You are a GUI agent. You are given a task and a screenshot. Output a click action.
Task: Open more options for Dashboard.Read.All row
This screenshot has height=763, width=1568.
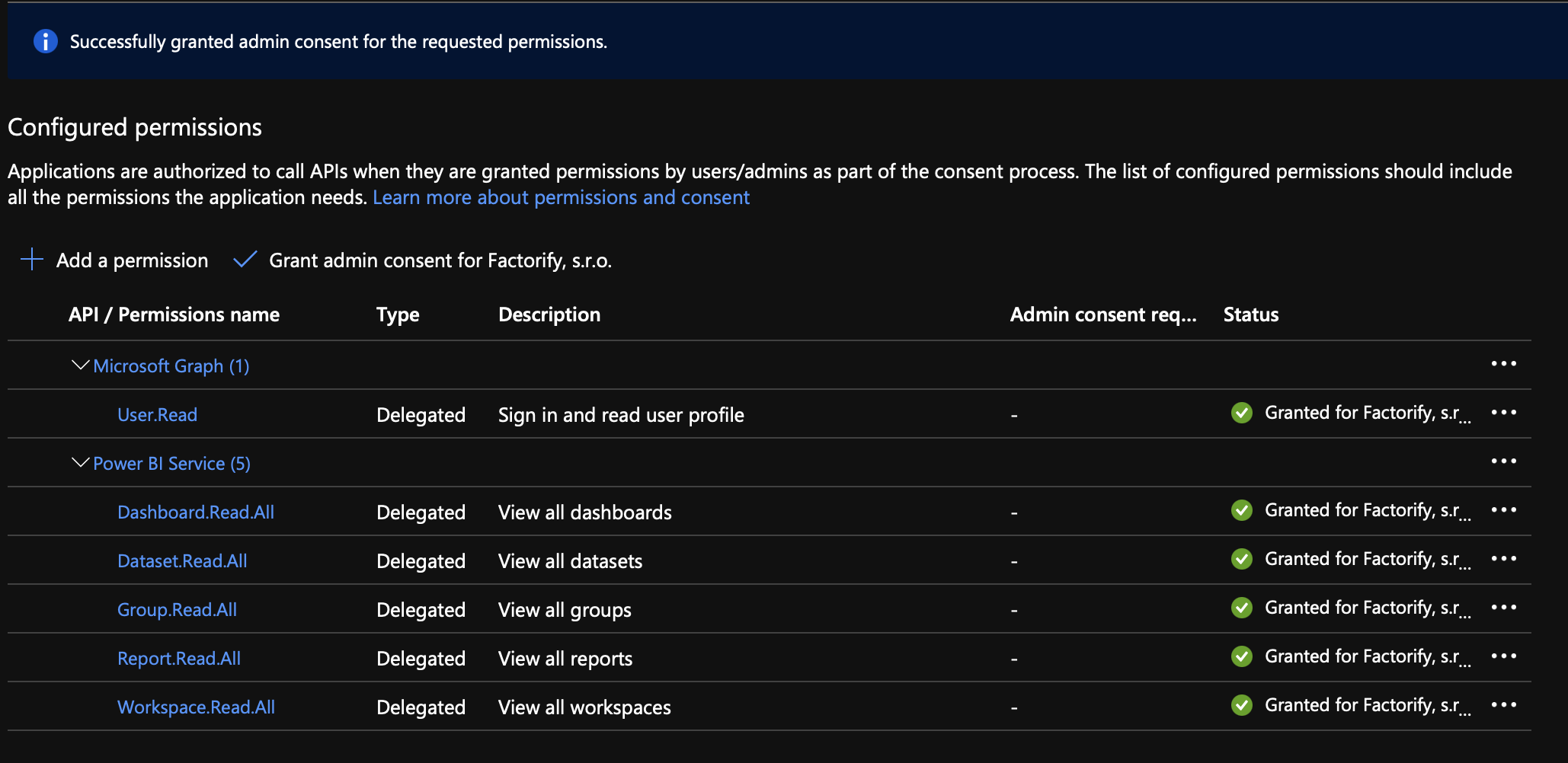coord(1504,510)
